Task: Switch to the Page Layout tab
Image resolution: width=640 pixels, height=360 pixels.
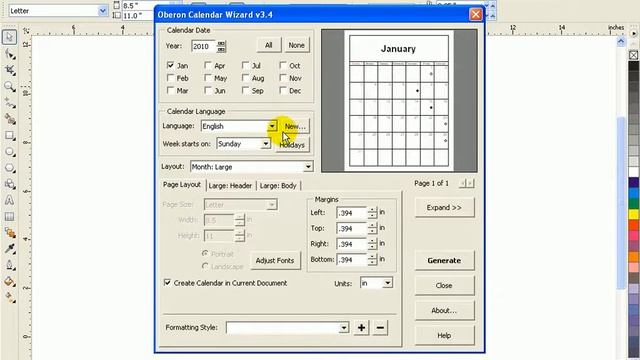Action: pos(182,184)
